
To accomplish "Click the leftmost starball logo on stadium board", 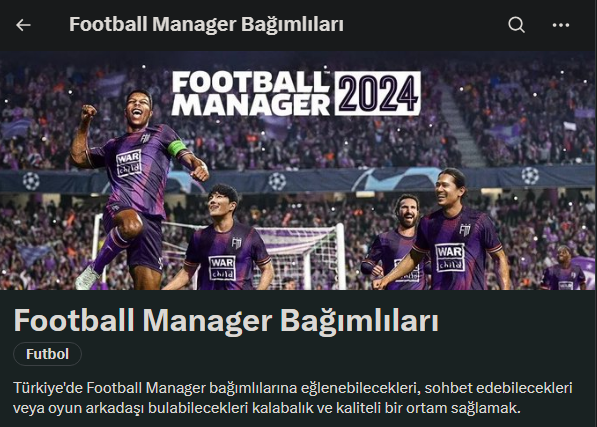I will click(31, 181).
